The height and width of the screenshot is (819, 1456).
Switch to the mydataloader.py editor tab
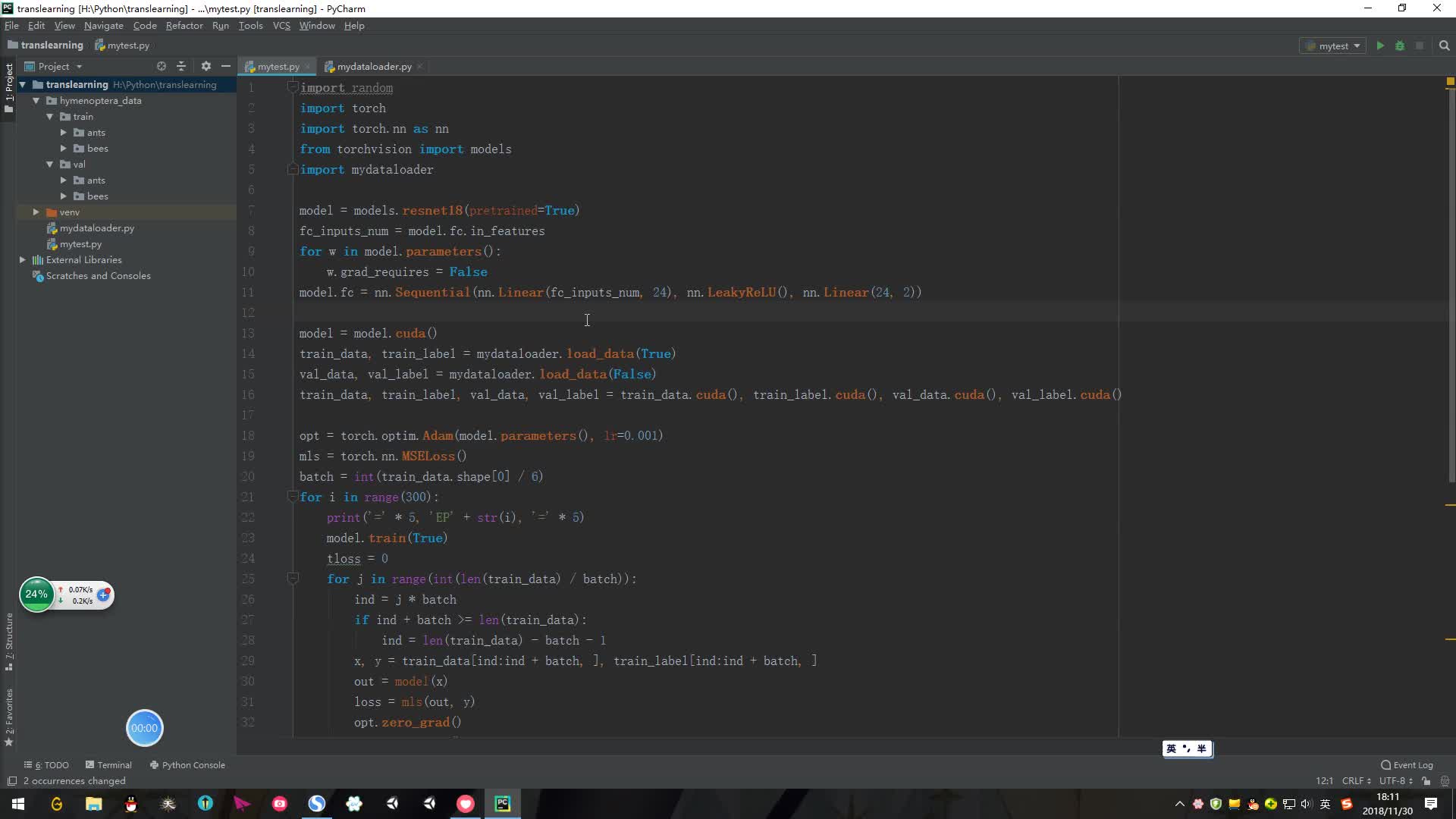pyautogui.click(x=372, y=66)
